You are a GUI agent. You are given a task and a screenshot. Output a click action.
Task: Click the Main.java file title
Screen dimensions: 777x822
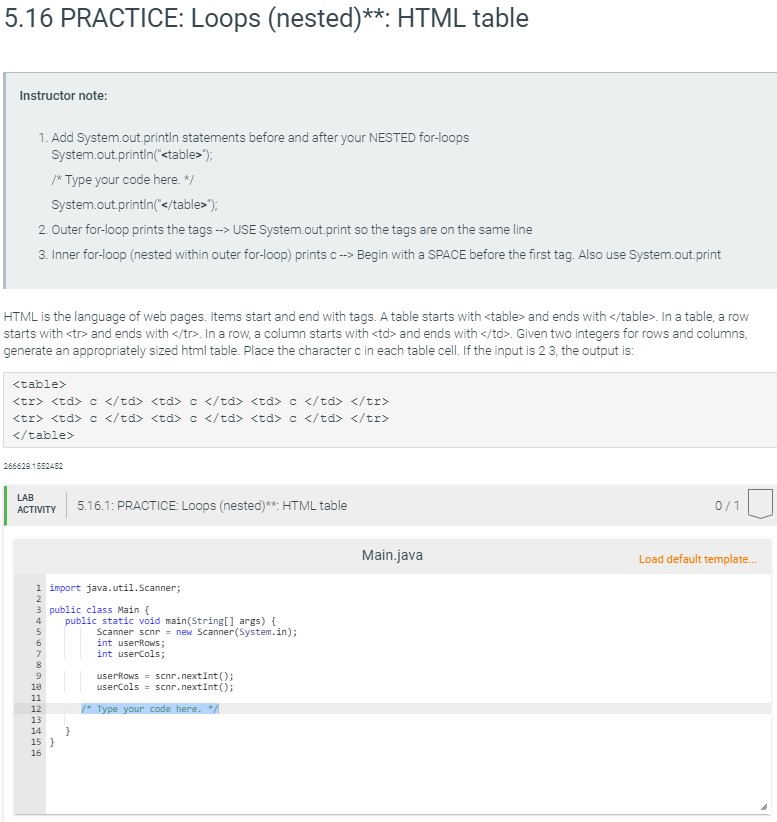[392, 555]
